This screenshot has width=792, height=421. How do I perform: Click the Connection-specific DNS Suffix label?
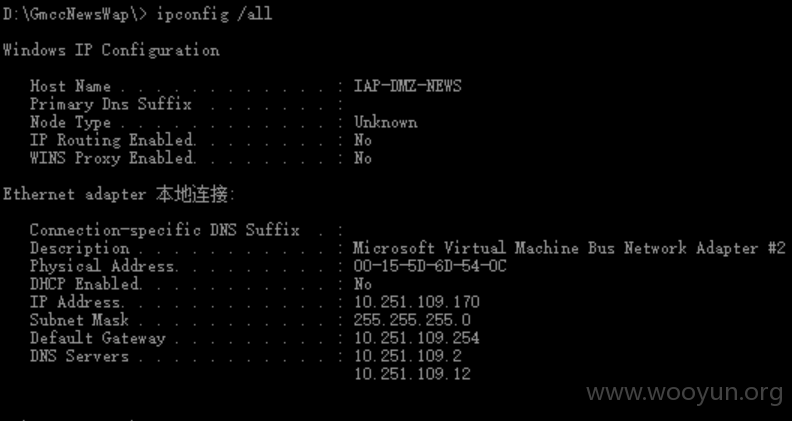pos(165,230)
